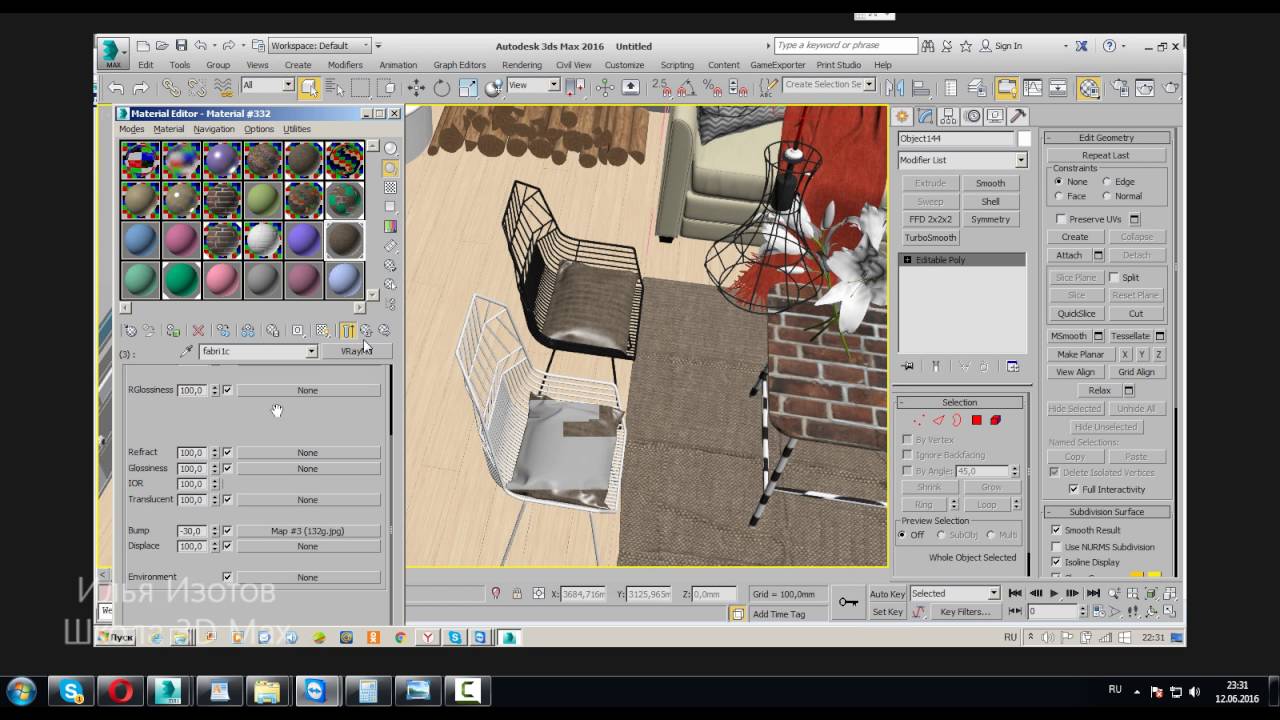Click the Attach button
1280x720 pixels.
tap(1069, 255)
